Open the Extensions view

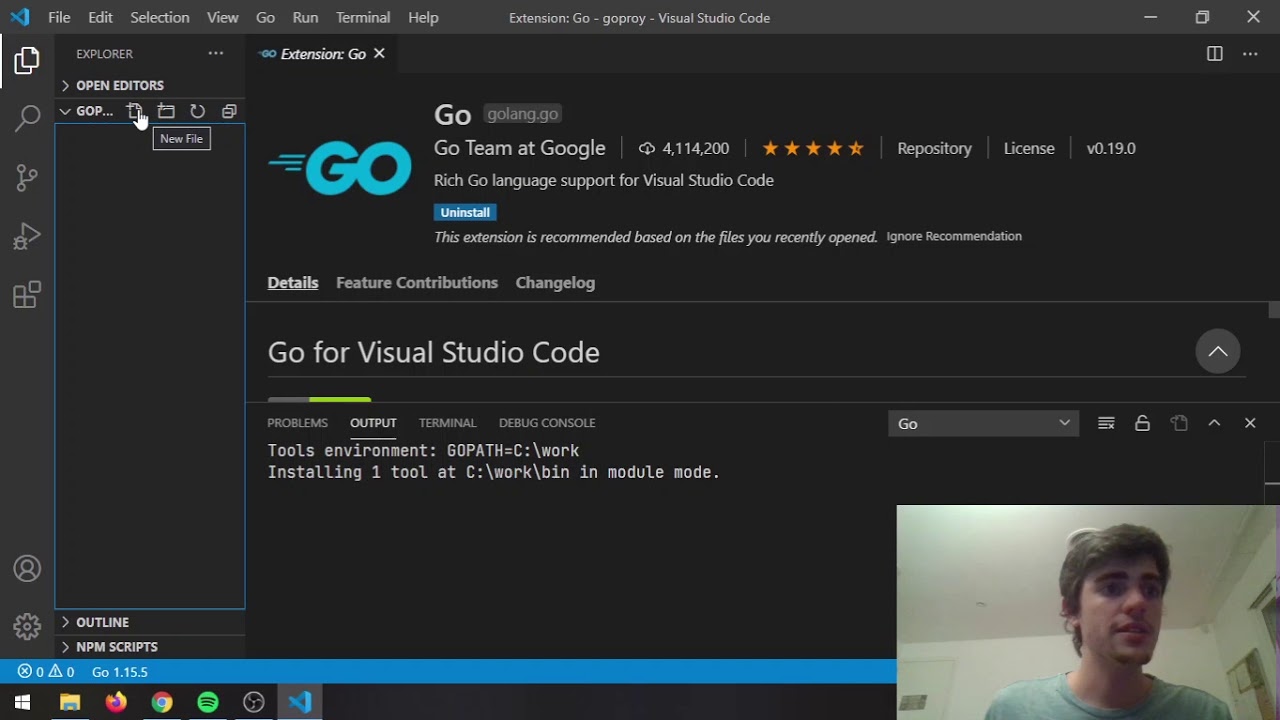27,295
